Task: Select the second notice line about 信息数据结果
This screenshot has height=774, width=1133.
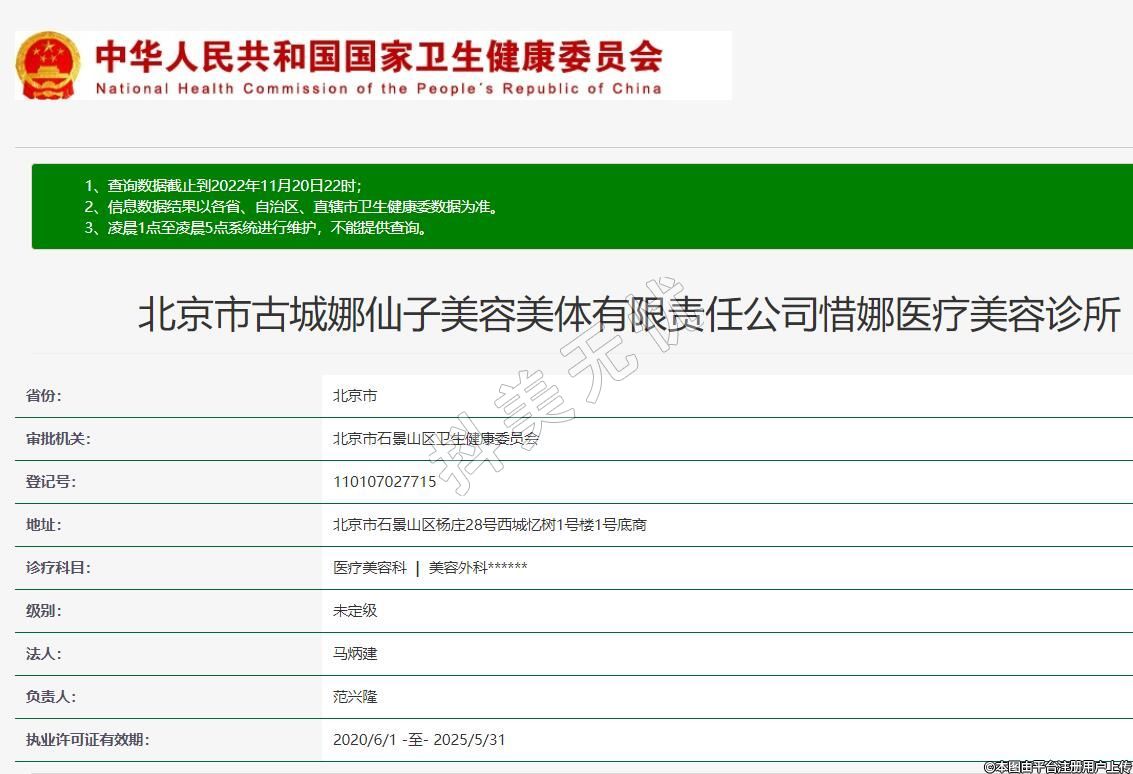Action: coord(303,207)
